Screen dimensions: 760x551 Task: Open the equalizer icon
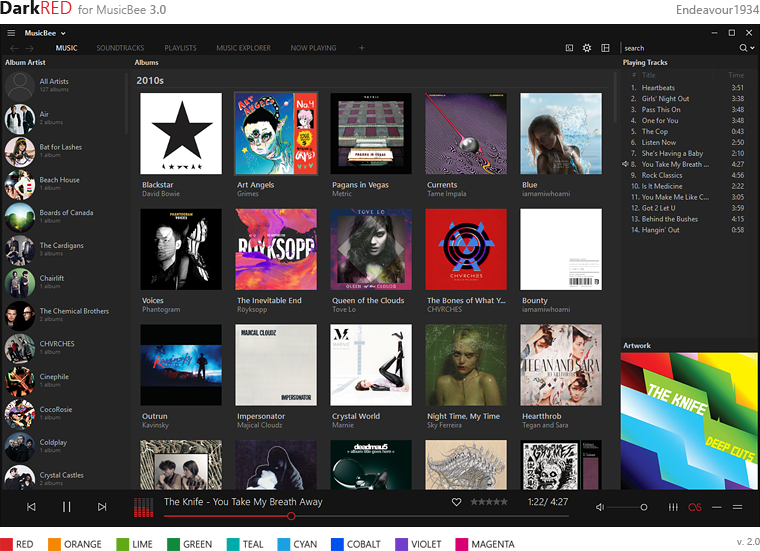pos(673,507)
